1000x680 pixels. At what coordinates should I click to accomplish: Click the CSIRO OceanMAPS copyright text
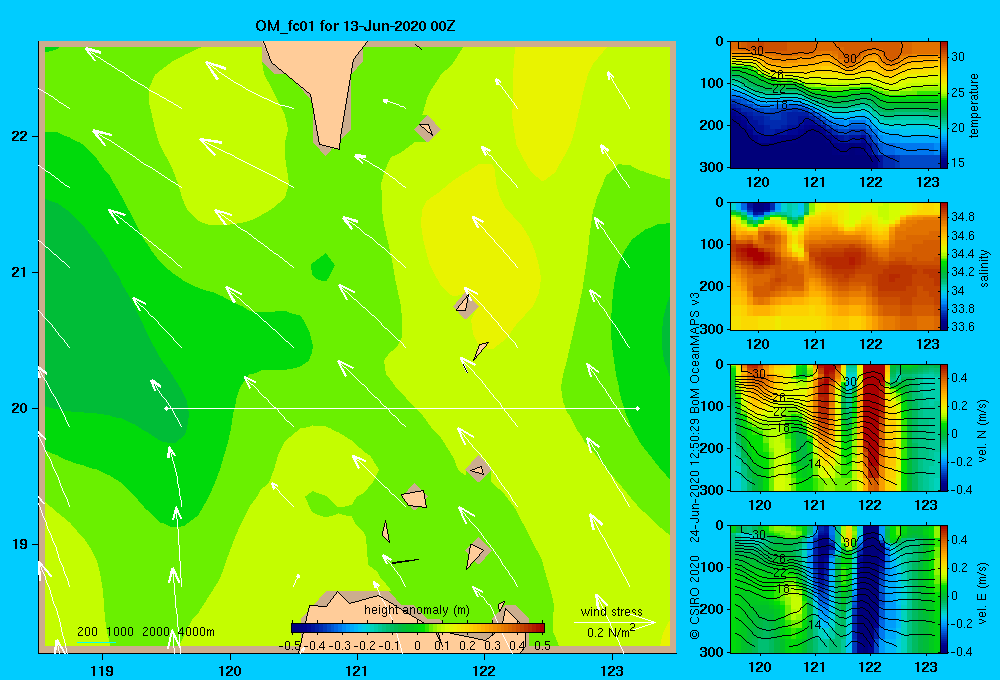695,466
